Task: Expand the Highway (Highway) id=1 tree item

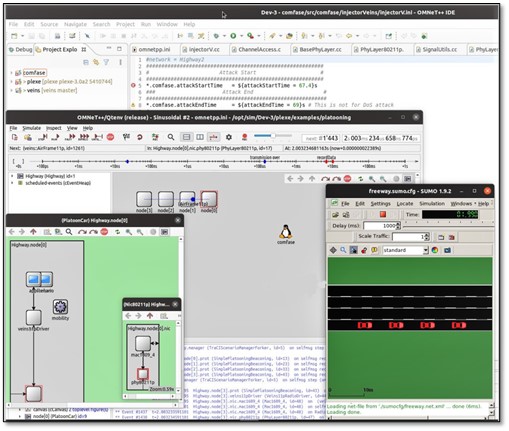Action: point(12,176)
